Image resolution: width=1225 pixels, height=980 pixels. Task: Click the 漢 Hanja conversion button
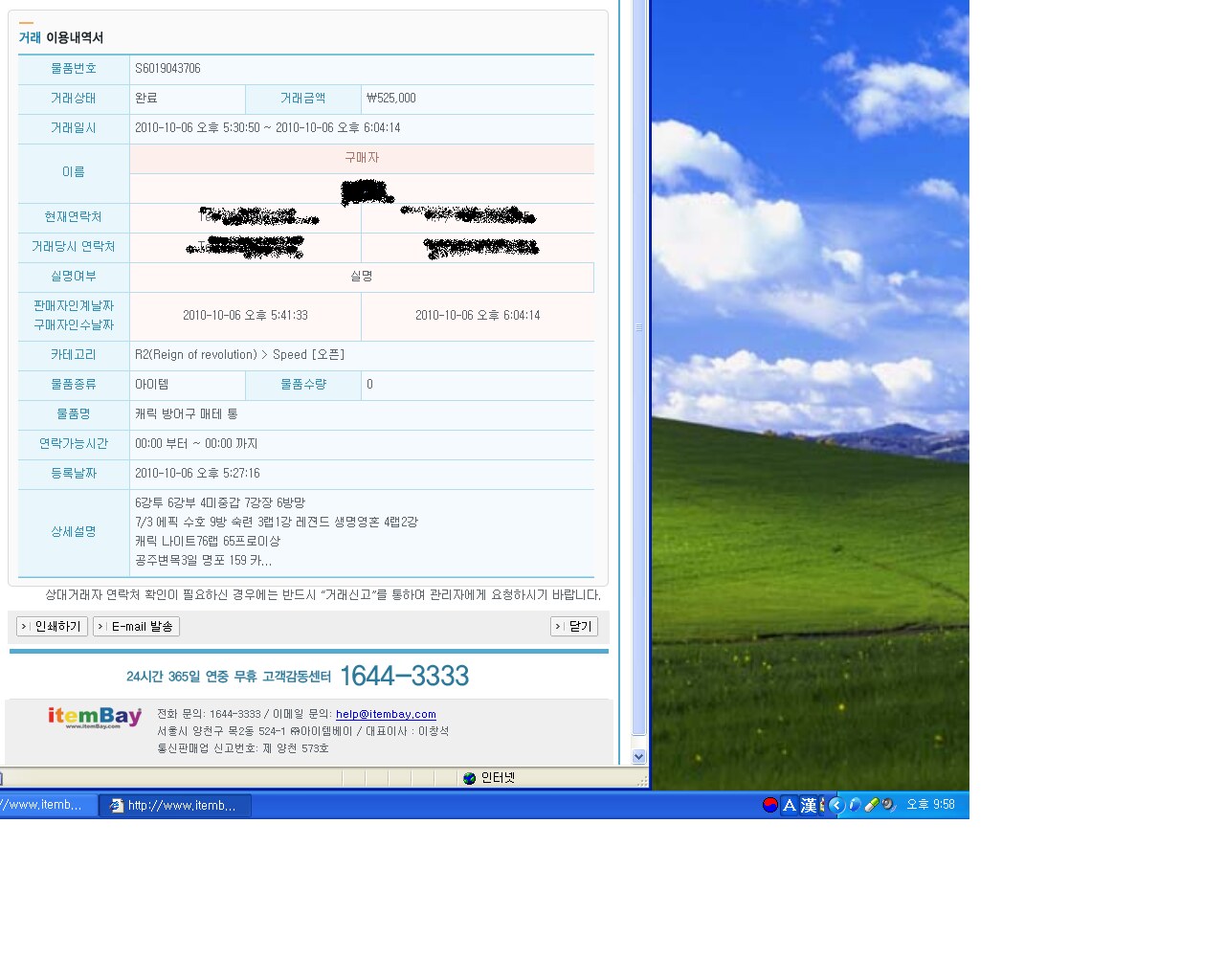pyautogui.click(x=809, y=805)
